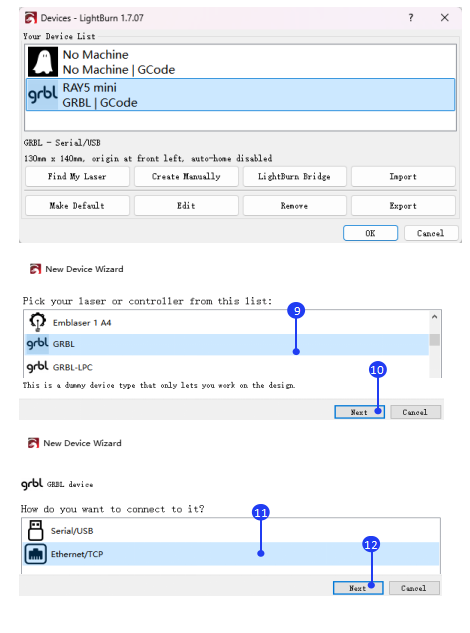
Task: Select the RAY5 mini device entry
Action: [240, 95]
